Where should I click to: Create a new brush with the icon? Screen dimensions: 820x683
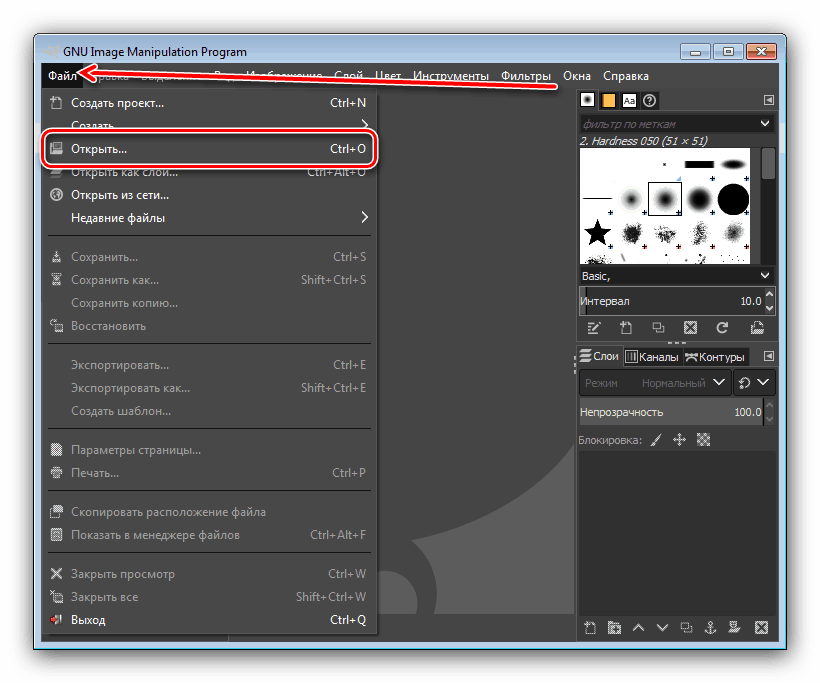(x=626, y=328)
